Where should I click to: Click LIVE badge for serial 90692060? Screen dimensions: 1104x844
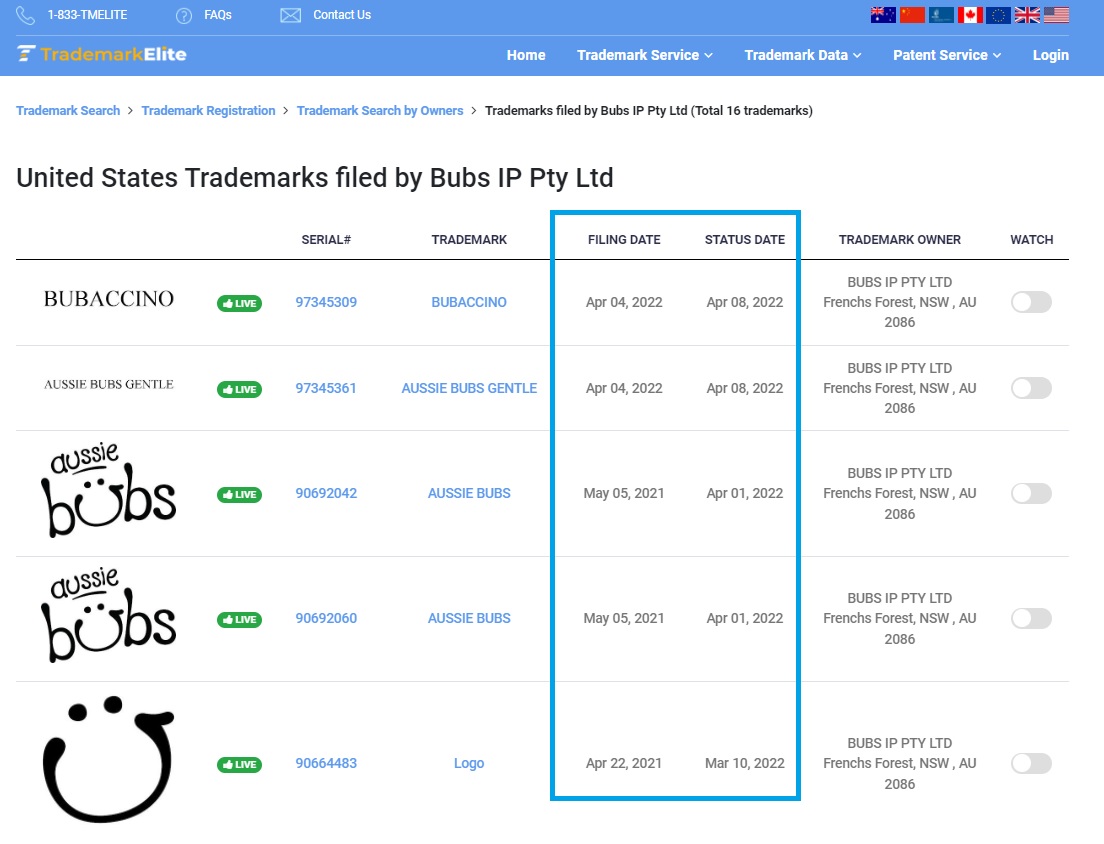click(x=239, y=619)
